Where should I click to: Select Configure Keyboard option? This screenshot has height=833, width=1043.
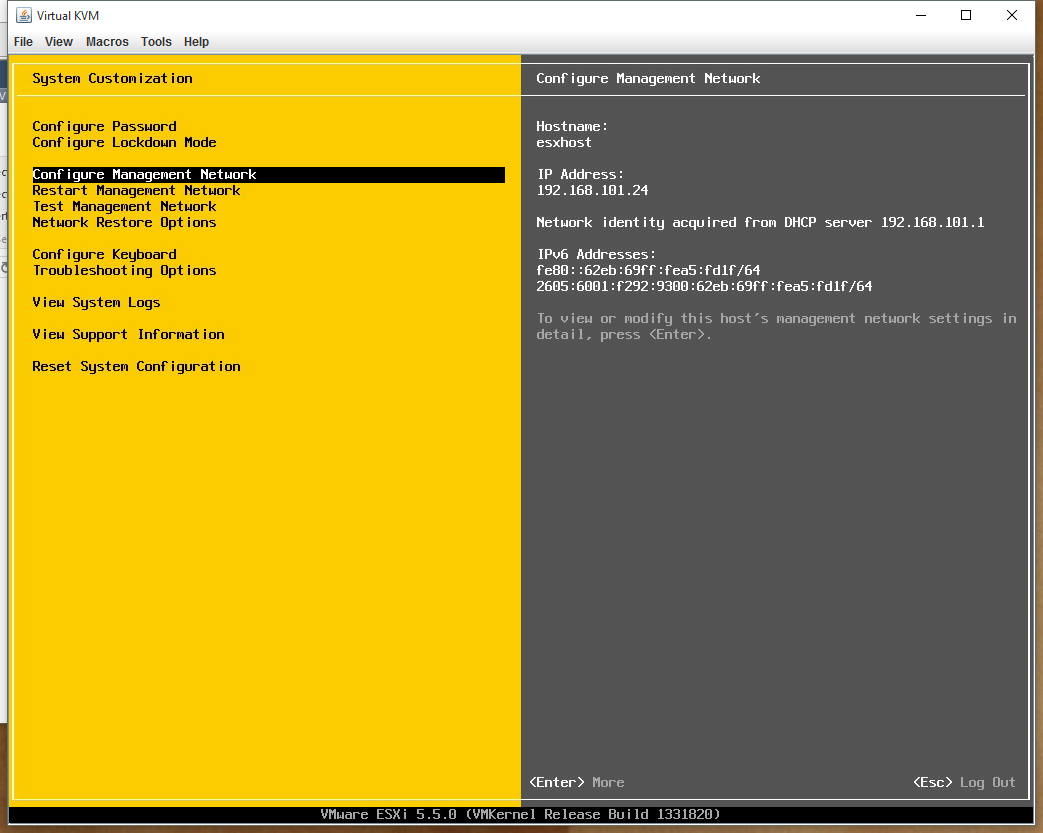[x=104, y=255]
